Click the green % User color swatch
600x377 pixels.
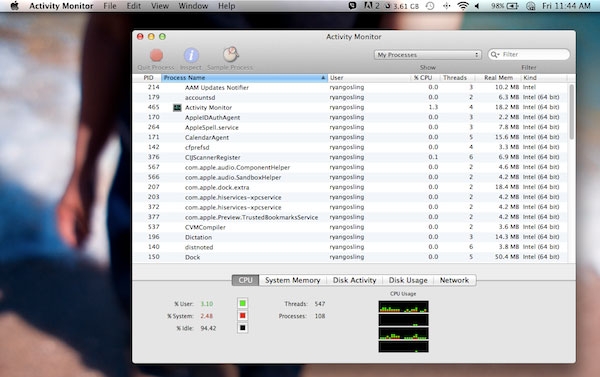tap(243, 304)
